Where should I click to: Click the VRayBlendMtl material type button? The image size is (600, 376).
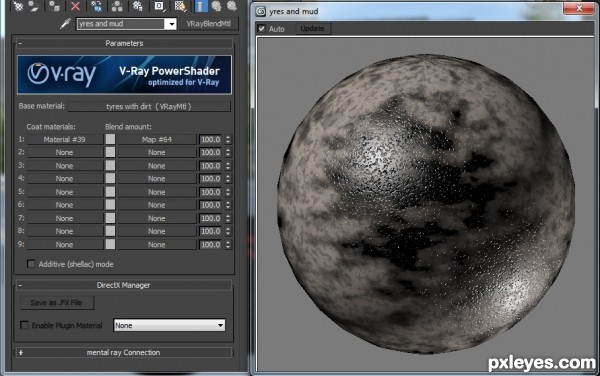pos(209,24)
